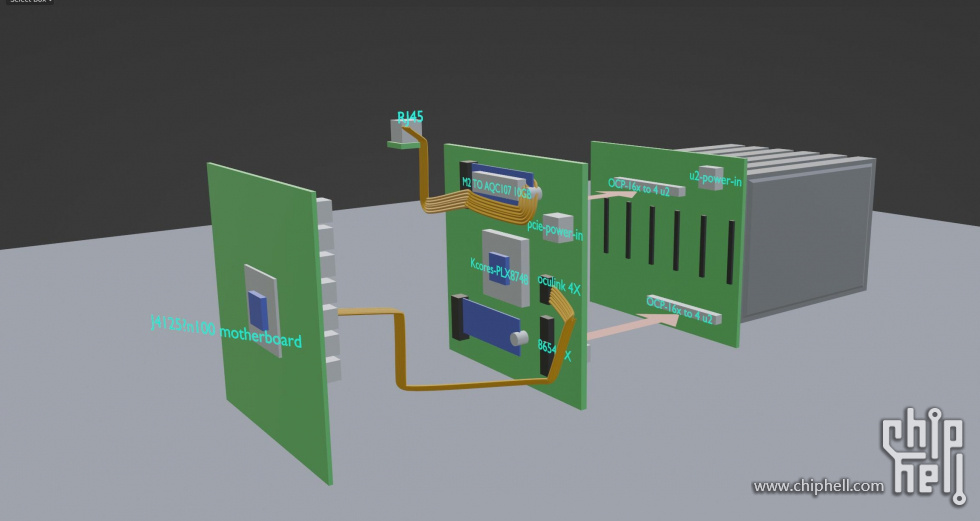Viewport: 980px width, 521px height.
Task: Select the blue CPU chip on motherboard
Action: 258,310
